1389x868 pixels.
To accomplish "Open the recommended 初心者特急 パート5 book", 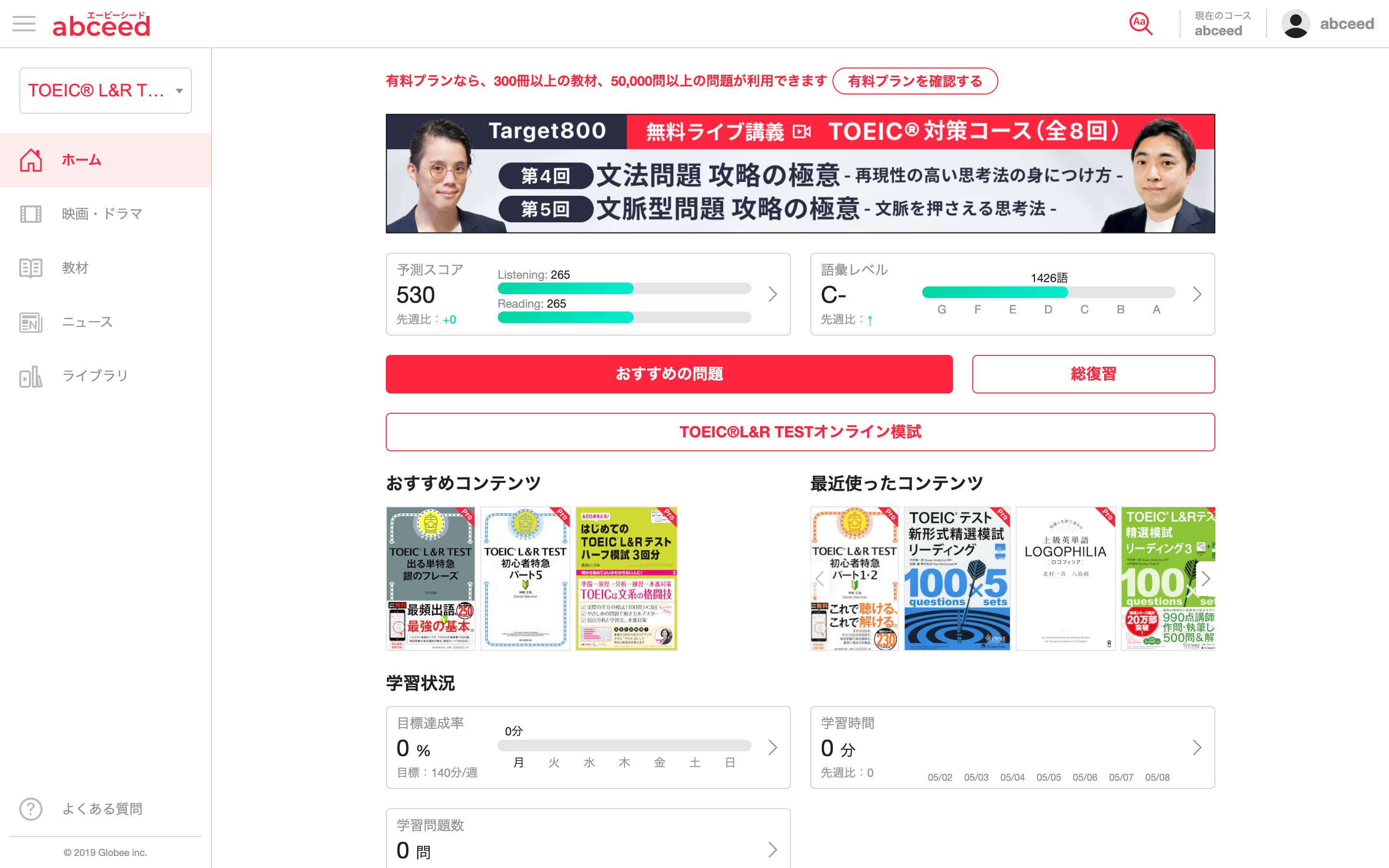I will tap(525, 579).
